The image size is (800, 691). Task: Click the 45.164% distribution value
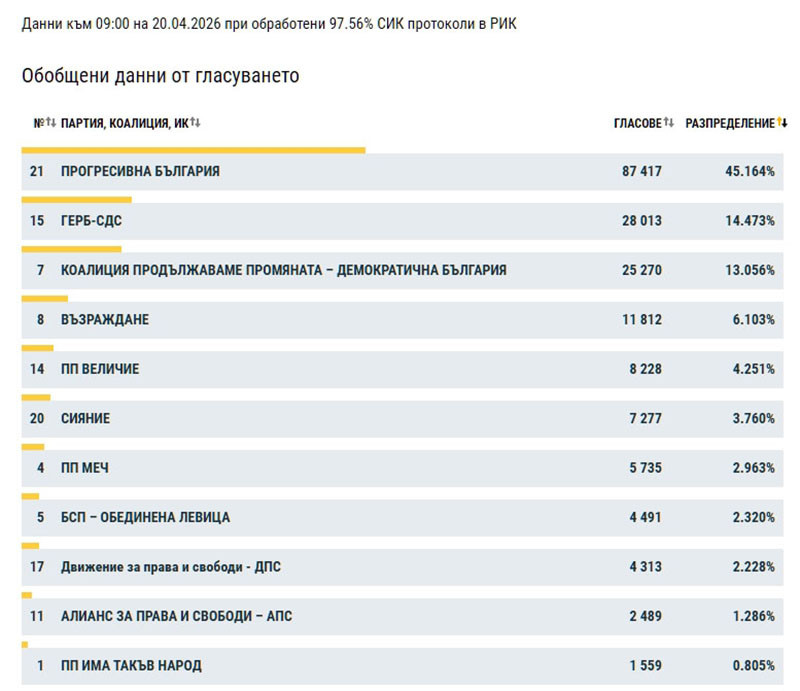pos(750,172)
